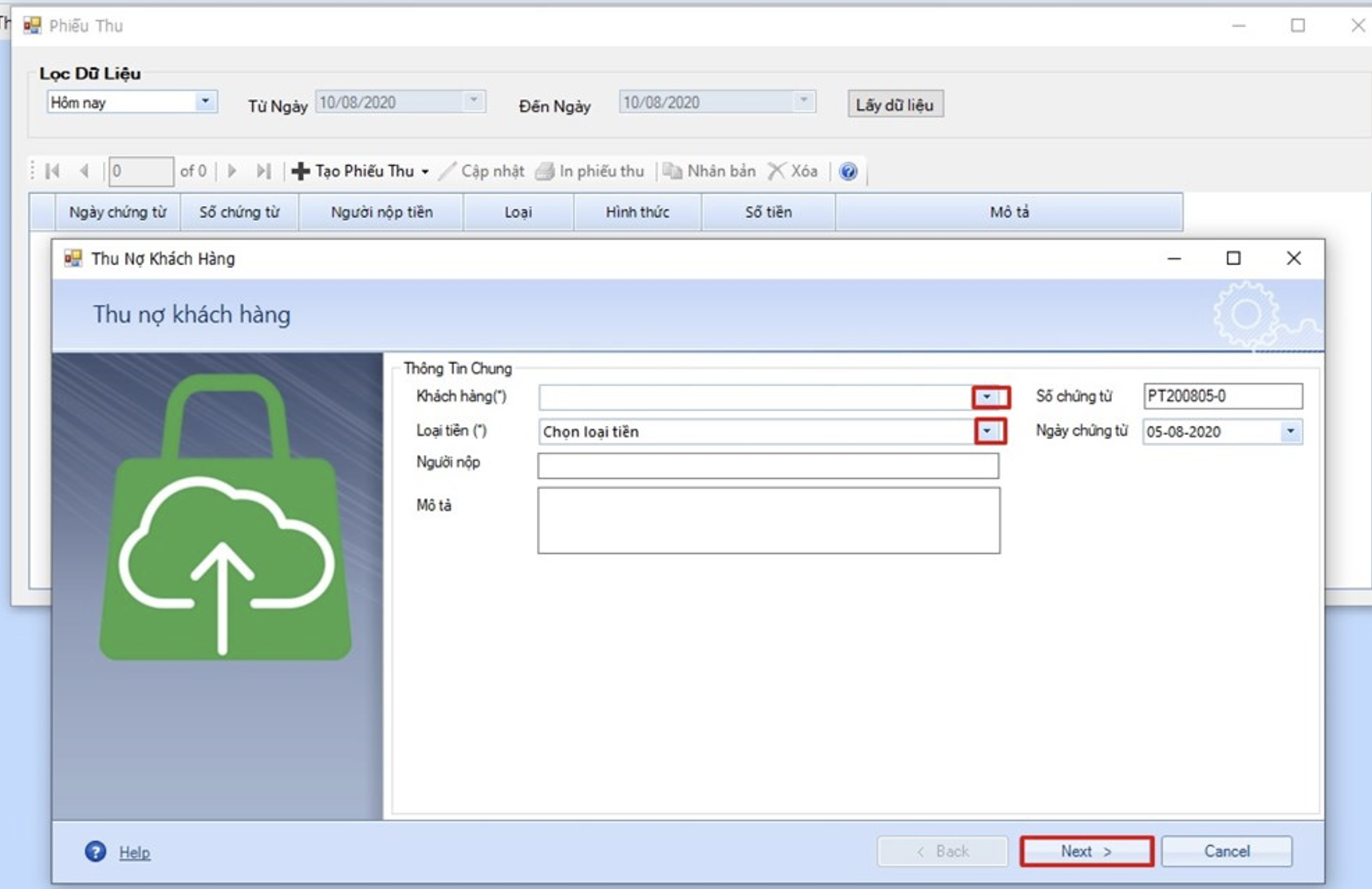
Task: Click Xóa delete button
Action: pos(793,171)
